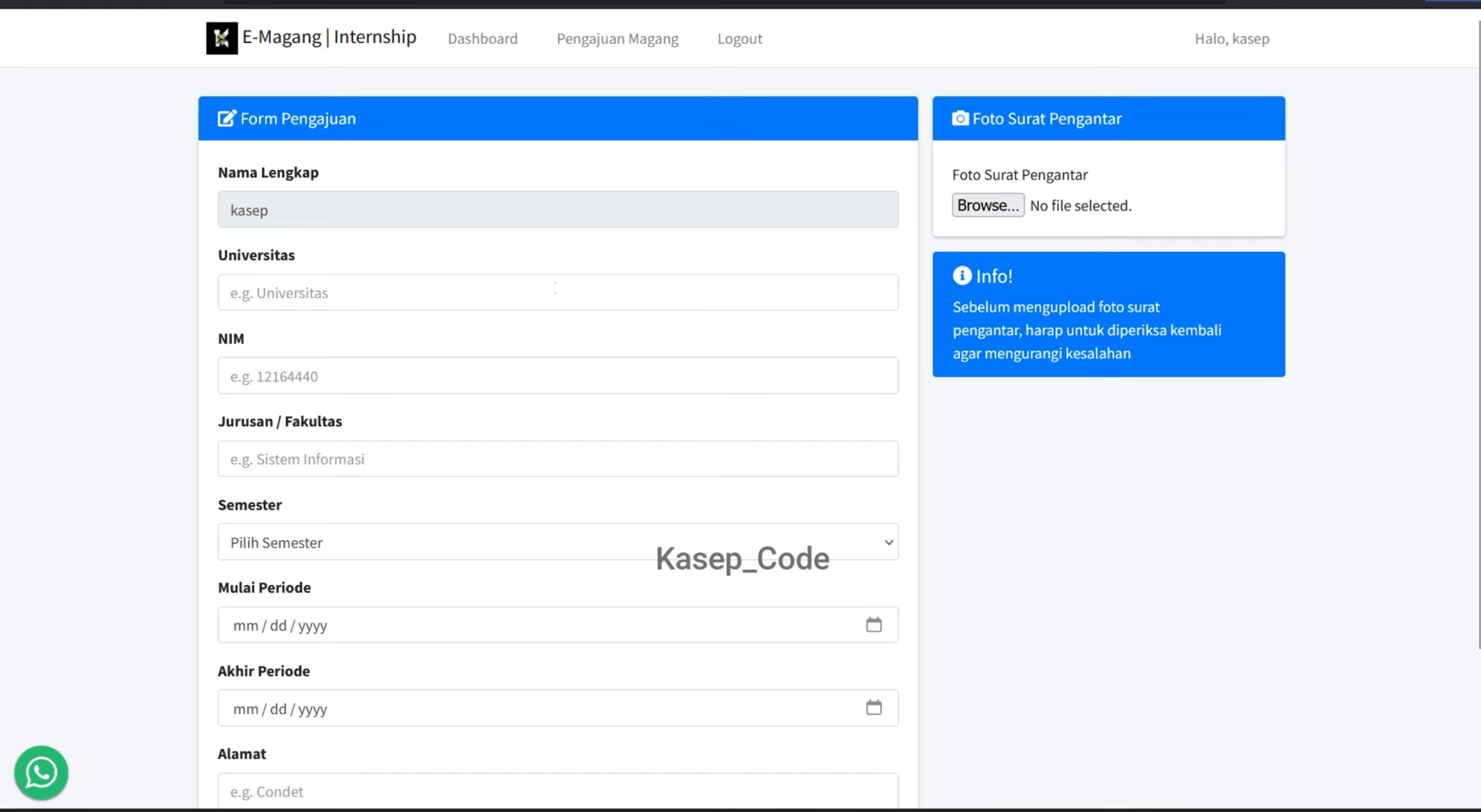Click the page vertical scrollbar

tap(1478, 336)
